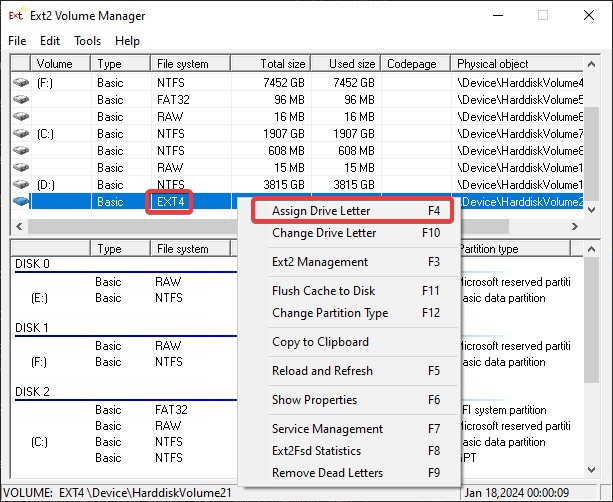Open the Tools menu
The width and height of the screenshot is (613, 502).
tap(87, 41)
